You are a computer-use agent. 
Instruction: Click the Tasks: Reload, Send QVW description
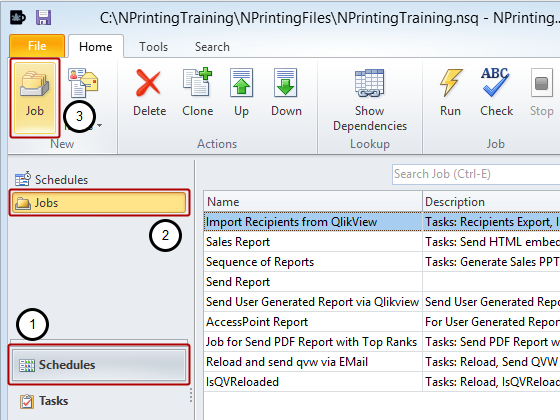(x=491, y=362)
